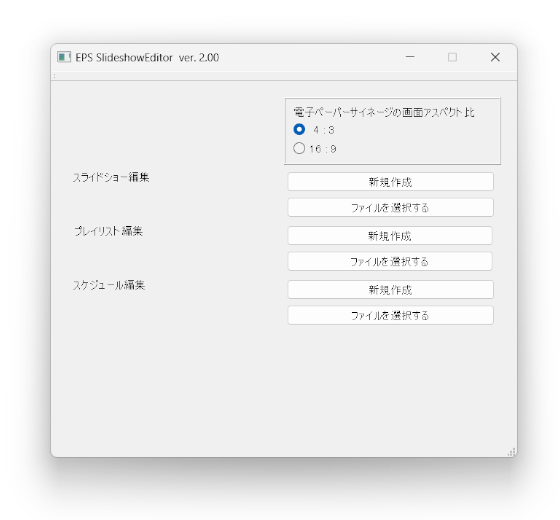
Task: Click the EPS SlideshowEditor app icon
Action: coord(64,57)
